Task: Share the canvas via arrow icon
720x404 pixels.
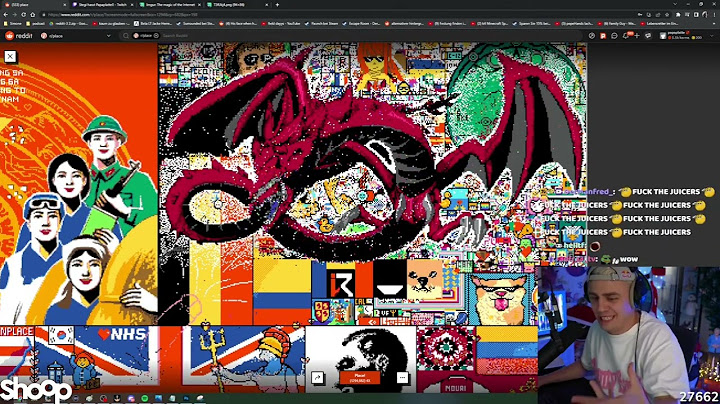Action: coord(317,378)
